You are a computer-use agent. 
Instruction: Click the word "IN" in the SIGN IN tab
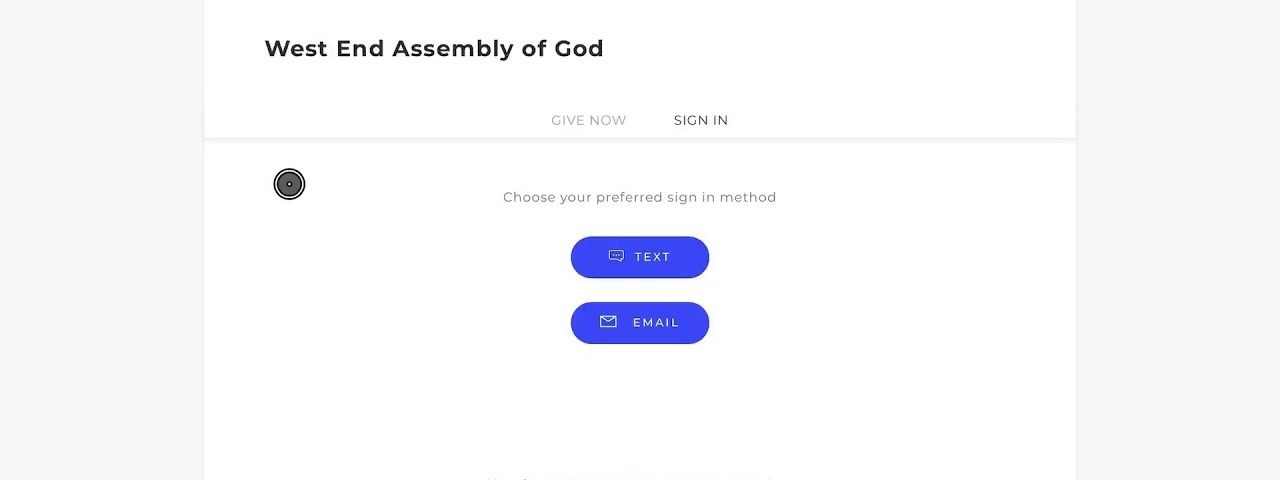click(719, 120)
